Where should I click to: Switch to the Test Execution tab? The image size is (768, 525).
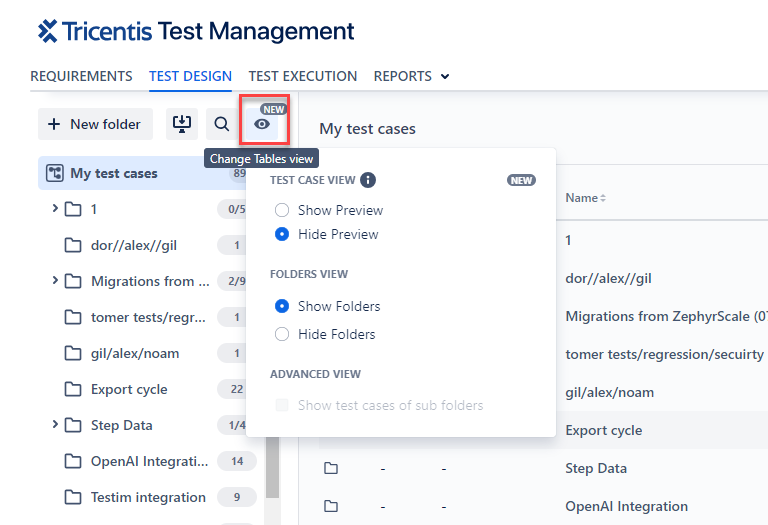pos(302,76)
